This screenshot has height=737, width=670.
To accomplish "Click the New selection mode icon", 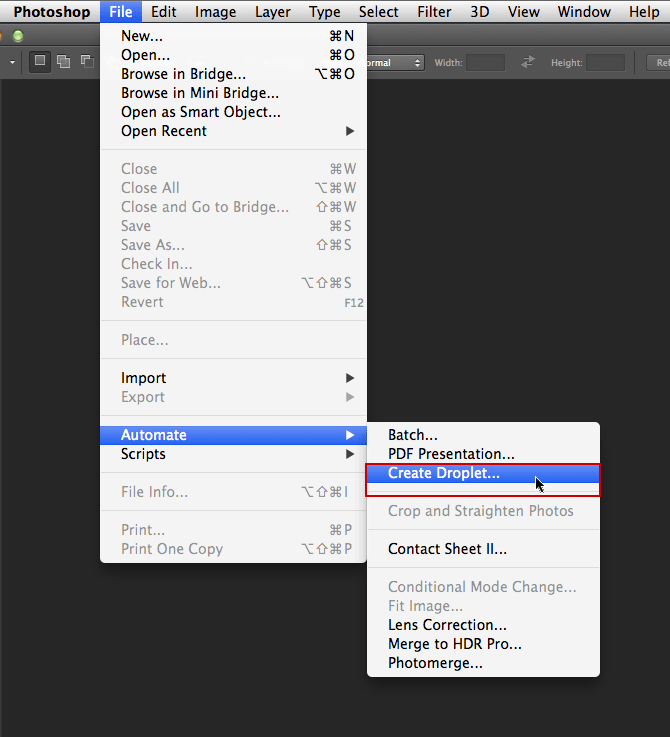I will 40,62.
